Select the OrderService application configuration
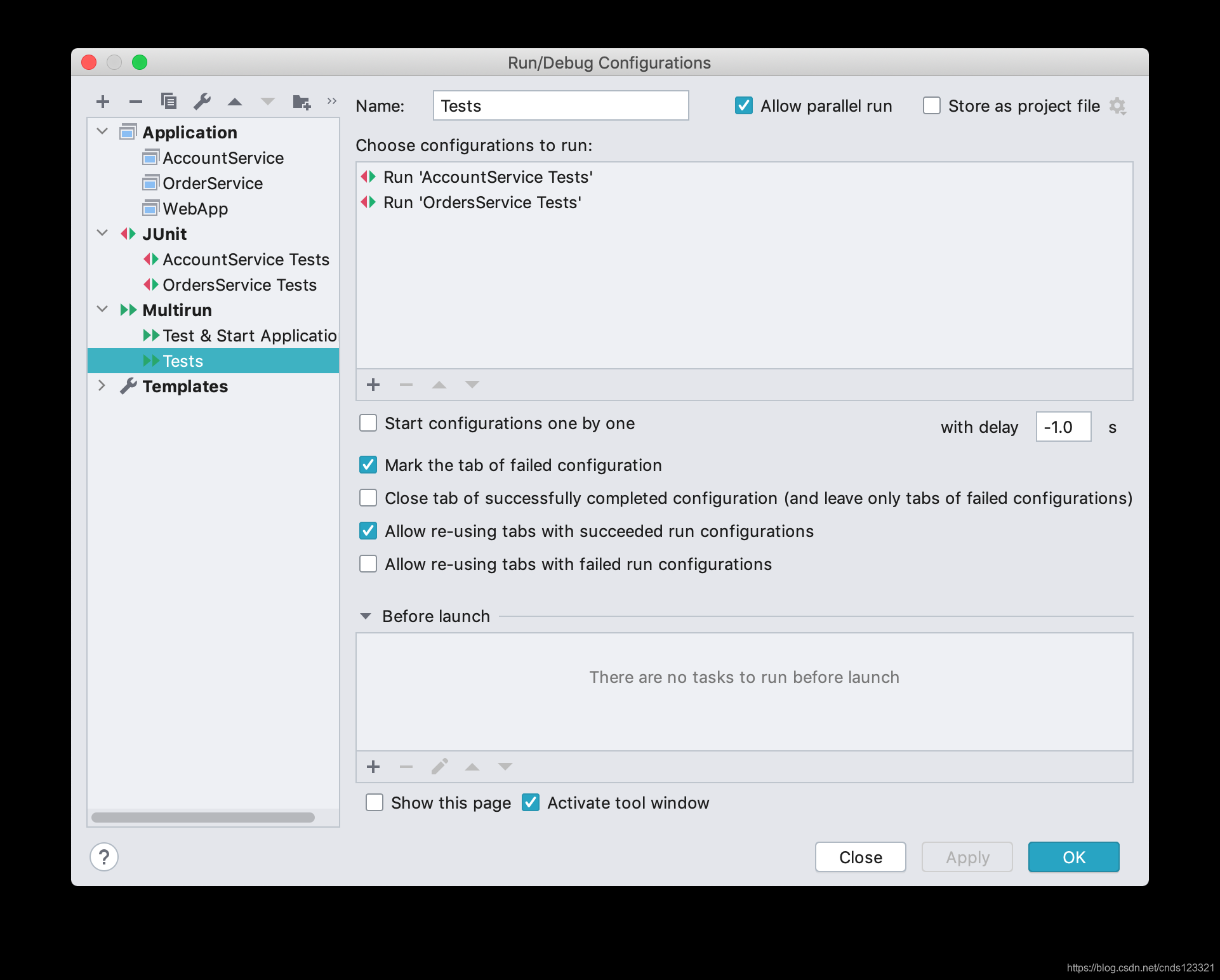 212,183
